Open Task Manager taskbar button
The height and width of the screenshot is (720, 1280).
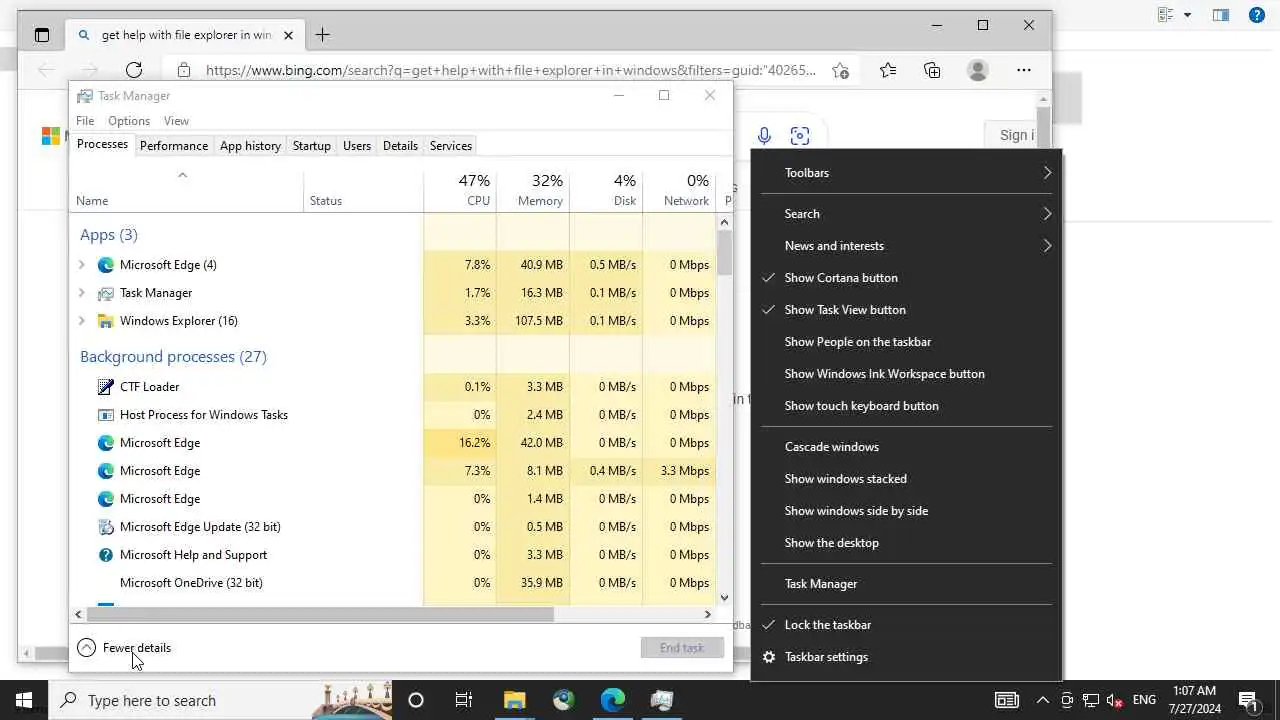[x=661, y=700]
